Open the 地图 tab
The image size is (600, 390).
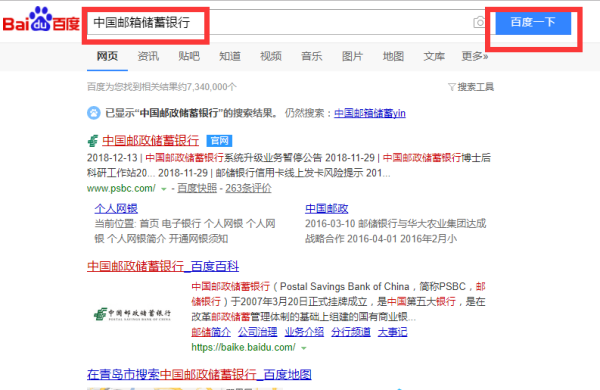393,56
